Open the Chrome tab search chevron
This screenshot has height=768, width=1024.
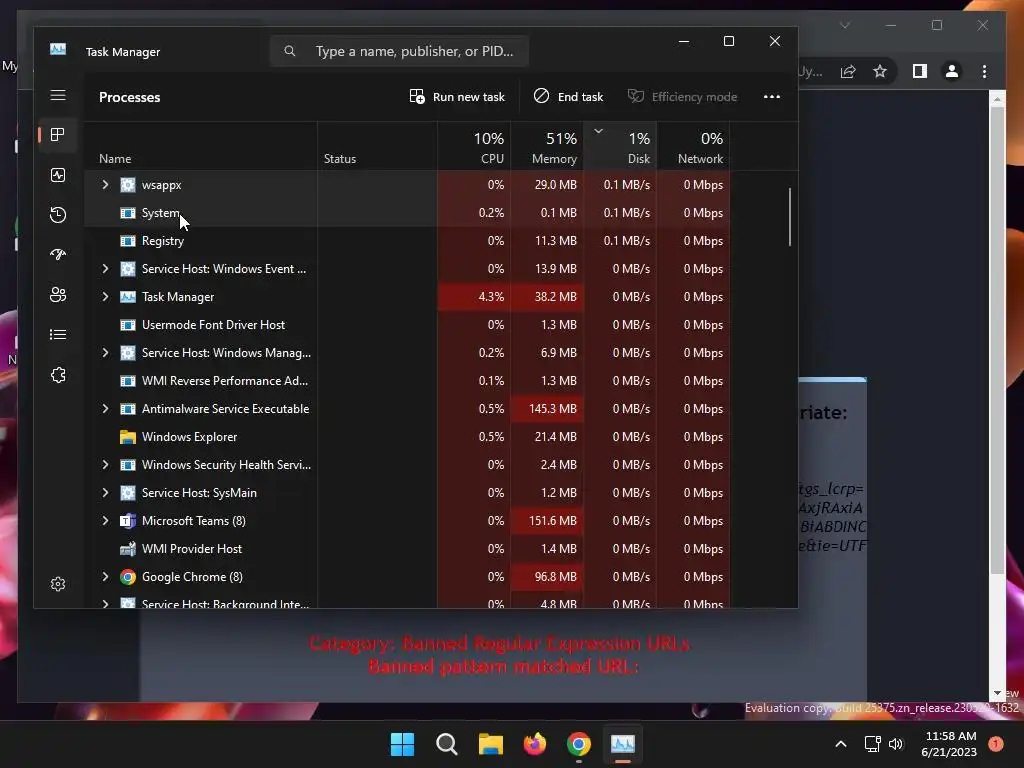[845, 25]
